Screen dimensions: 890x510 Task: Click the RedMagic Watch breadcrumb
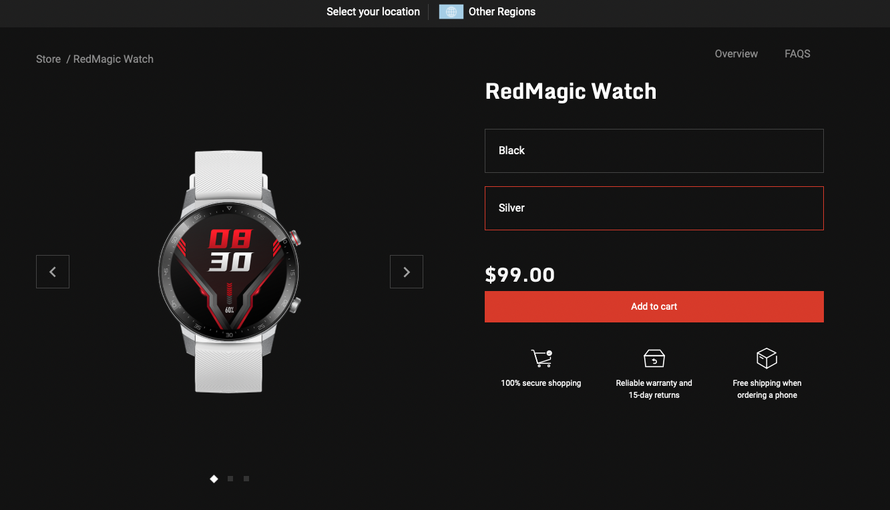pos(113,59)
